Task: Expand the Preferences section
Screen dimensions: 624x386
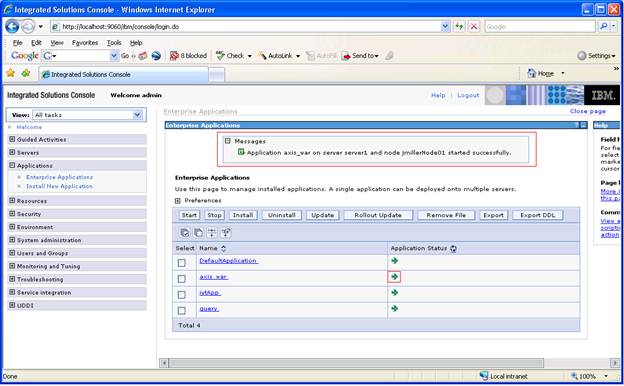Action: (177, 201)
